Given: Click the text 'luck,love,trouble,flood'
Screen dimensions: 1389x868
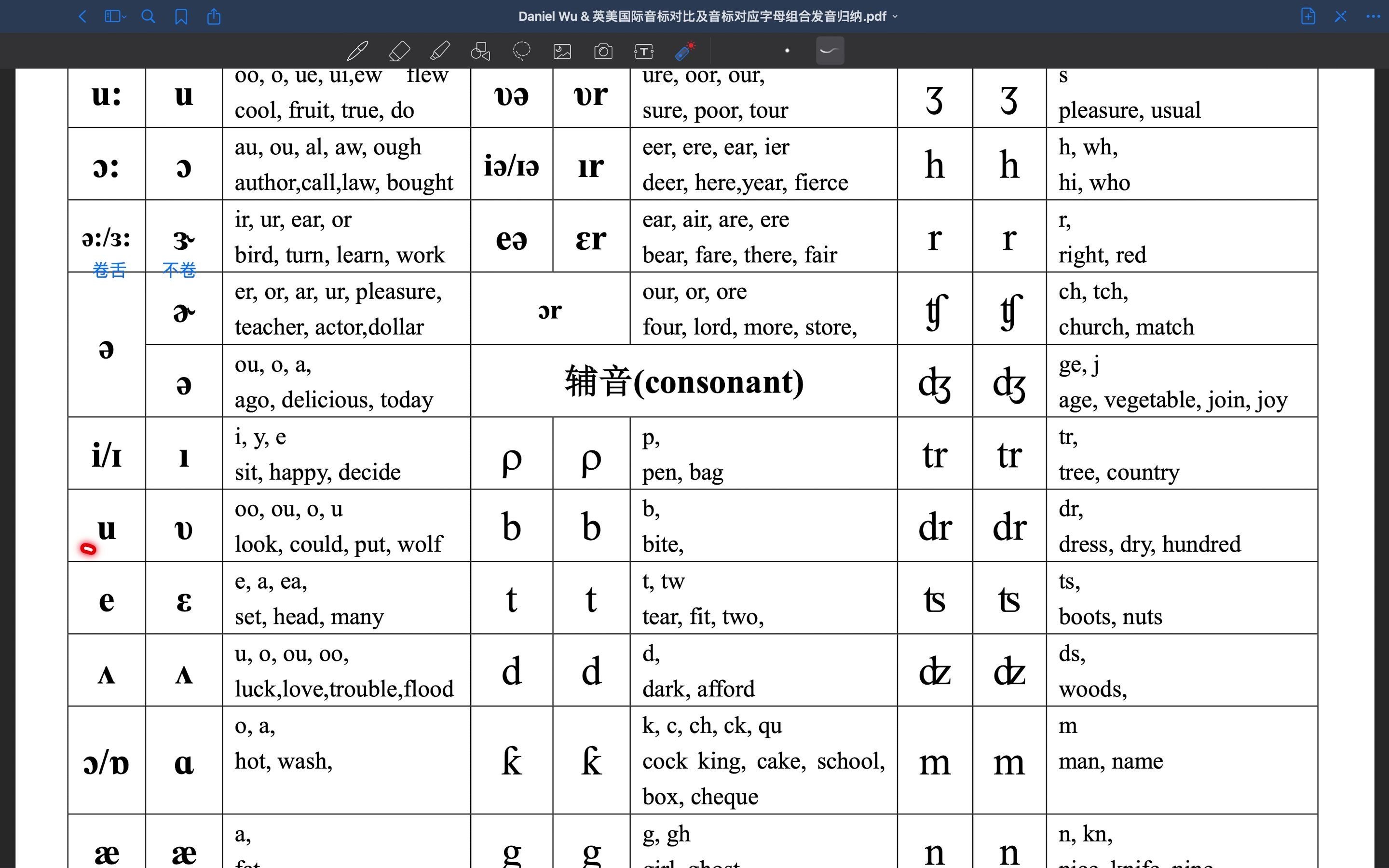Looking at the screenshot, I should 344,689.
